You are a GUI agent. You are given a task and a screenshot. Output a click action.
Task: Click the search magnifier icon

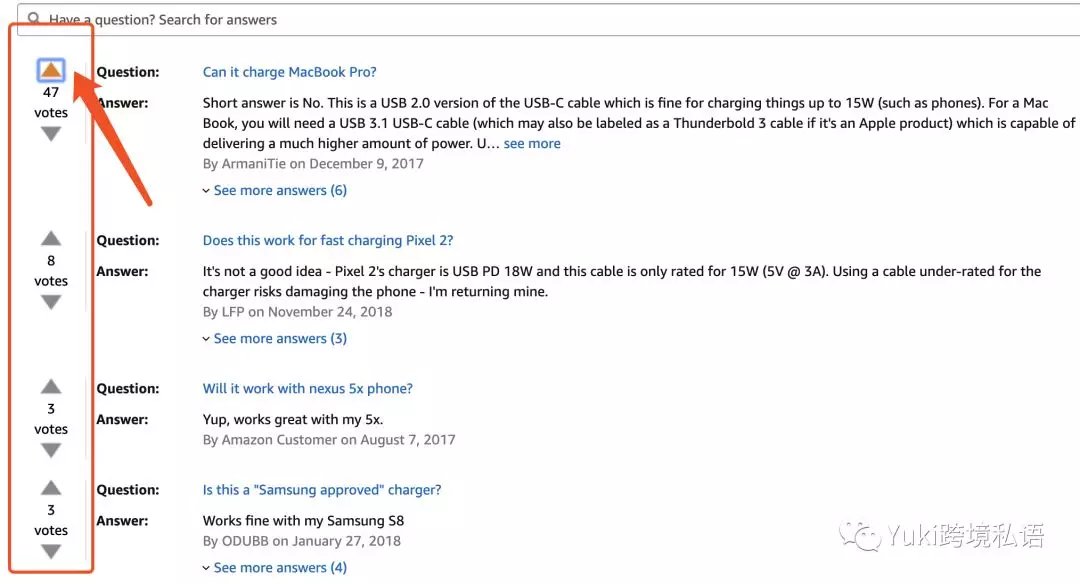point(35,19)
